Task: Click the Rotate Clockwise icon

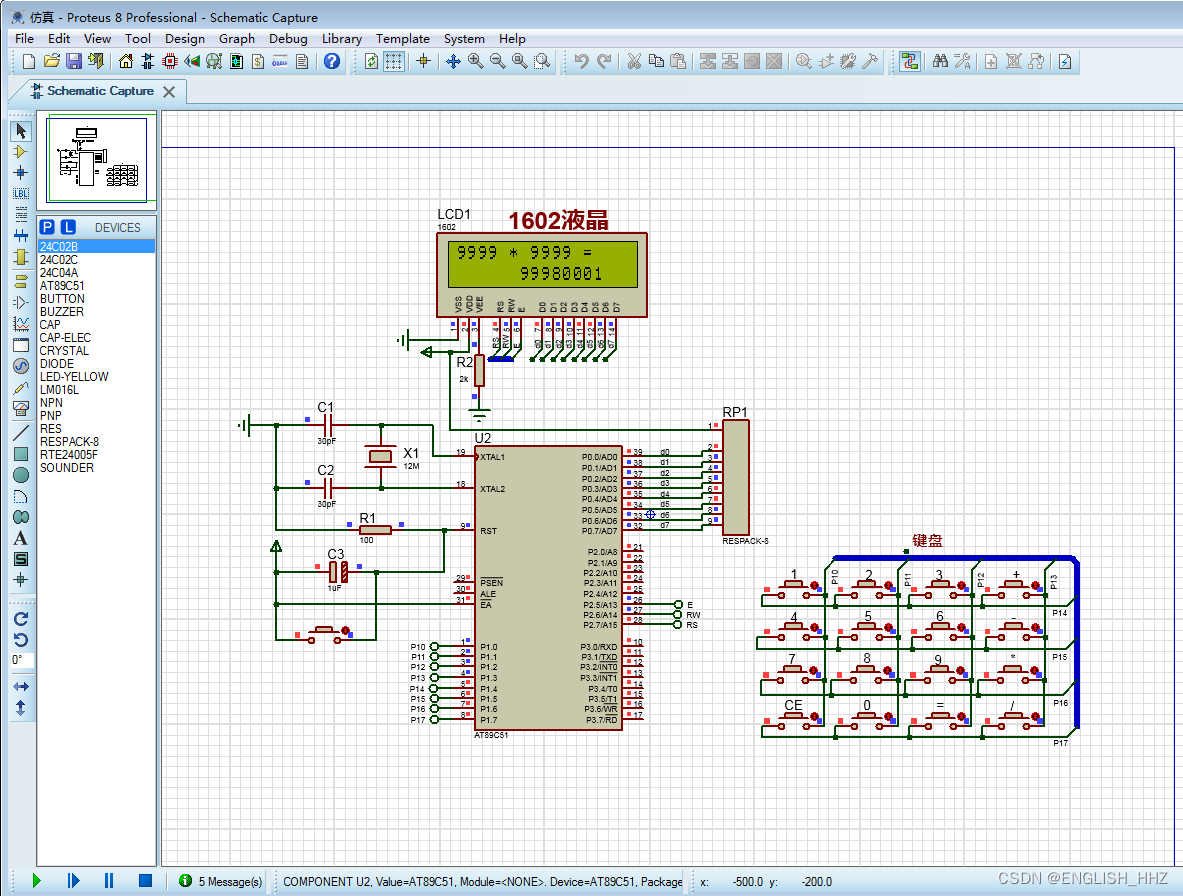Action: tap(21, 619)
